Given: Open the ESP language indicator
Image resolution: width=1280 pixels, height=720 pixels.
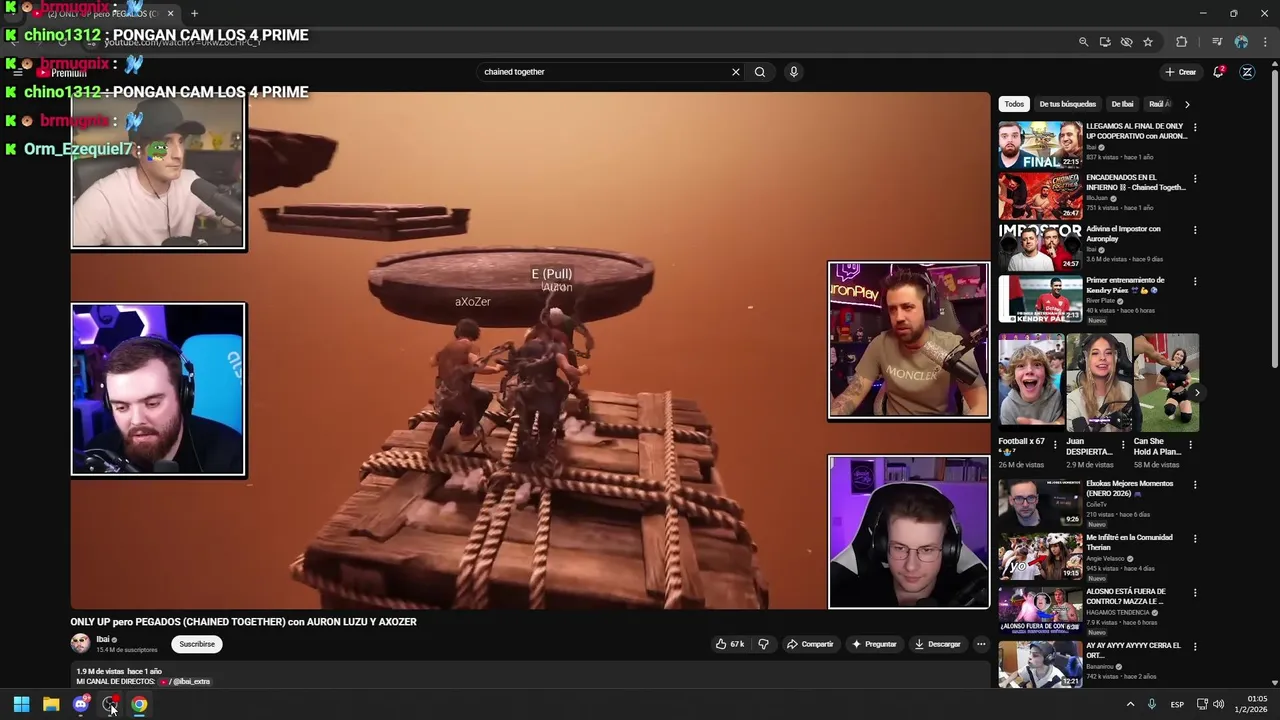Looking at the screenshot, I should (x=1178, y=704).
